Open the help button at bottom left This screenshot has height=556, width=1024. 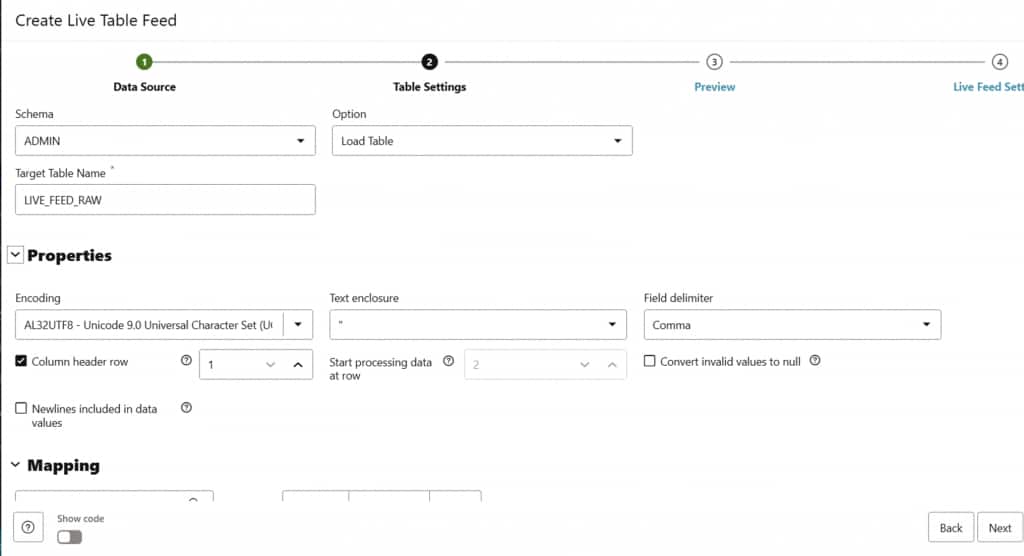(29, 528)
